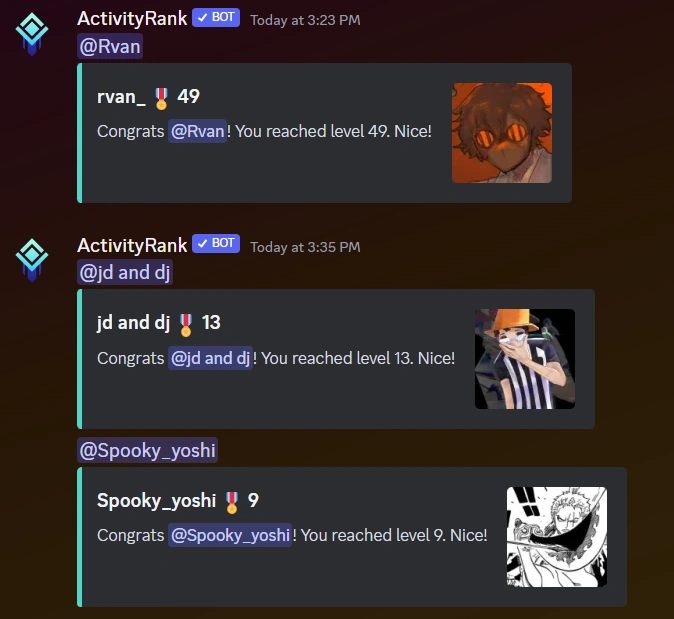Image resolution: width=674 pixels, height=619 pixels.
Task: Open the striped-shirt avatar thumbnail of jd and dj
Action: [x=524, y=359]
